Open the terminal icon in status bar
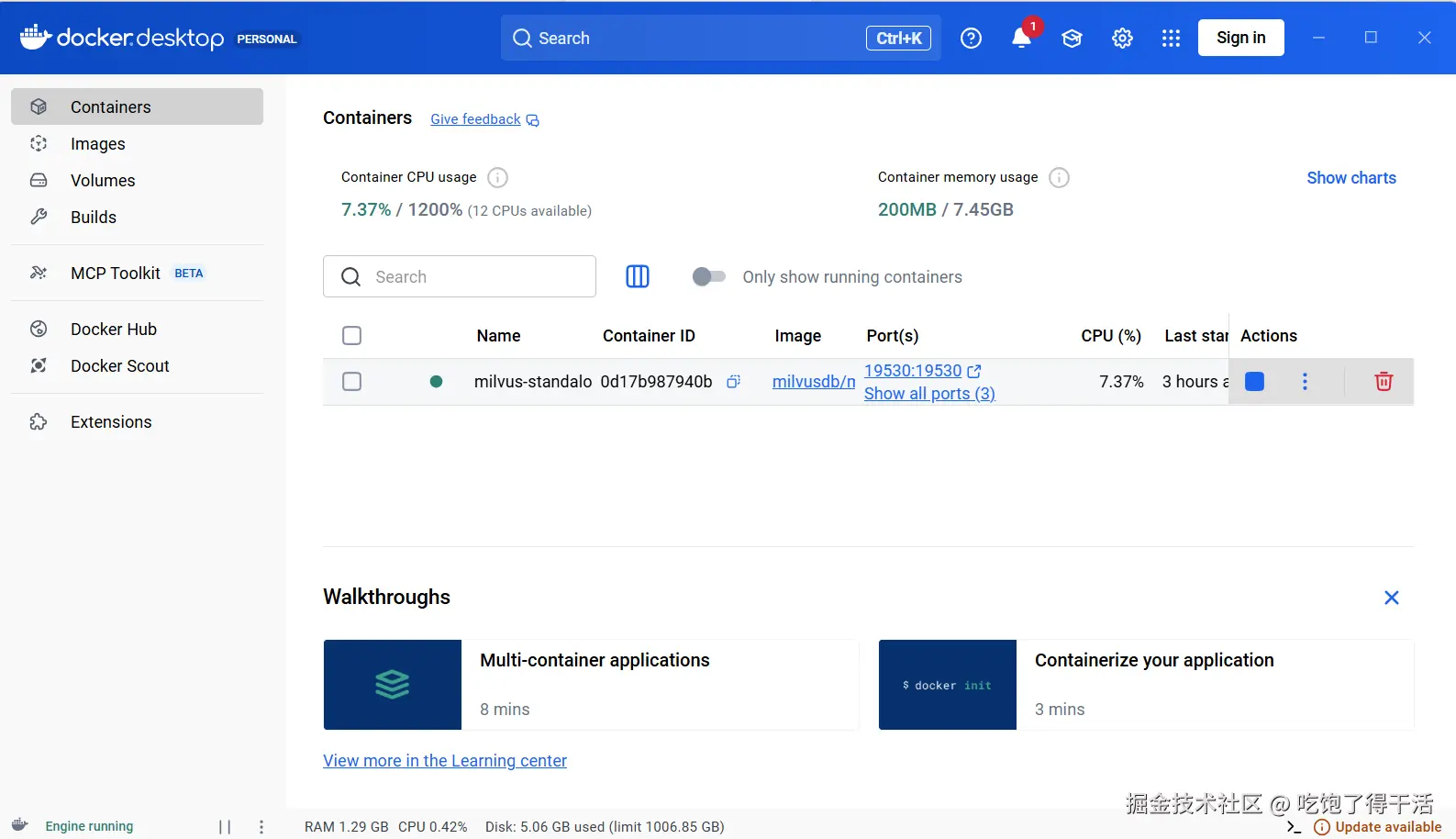Screen dimensions: 1456x839 (1294, 826)
